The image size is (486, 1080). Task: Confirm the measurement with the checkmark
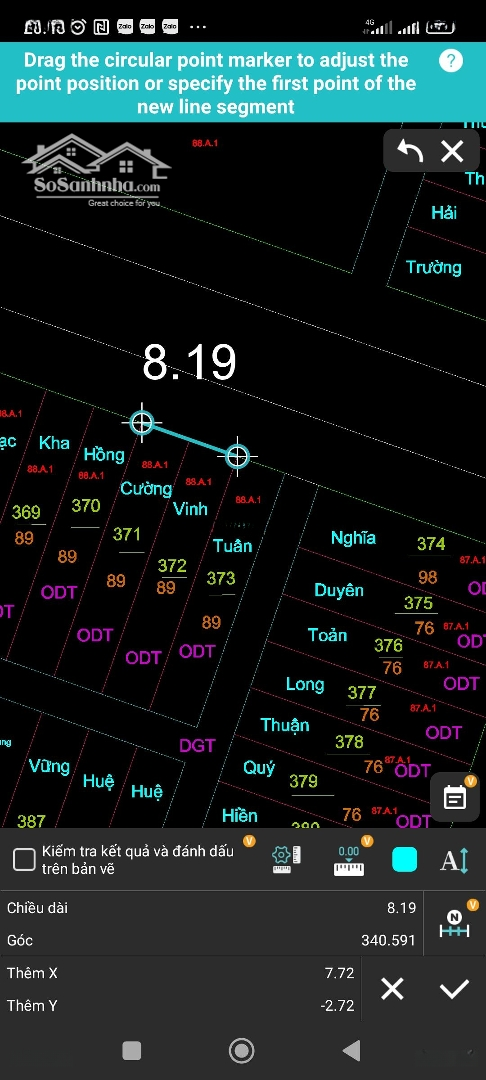tap(454, 989)
